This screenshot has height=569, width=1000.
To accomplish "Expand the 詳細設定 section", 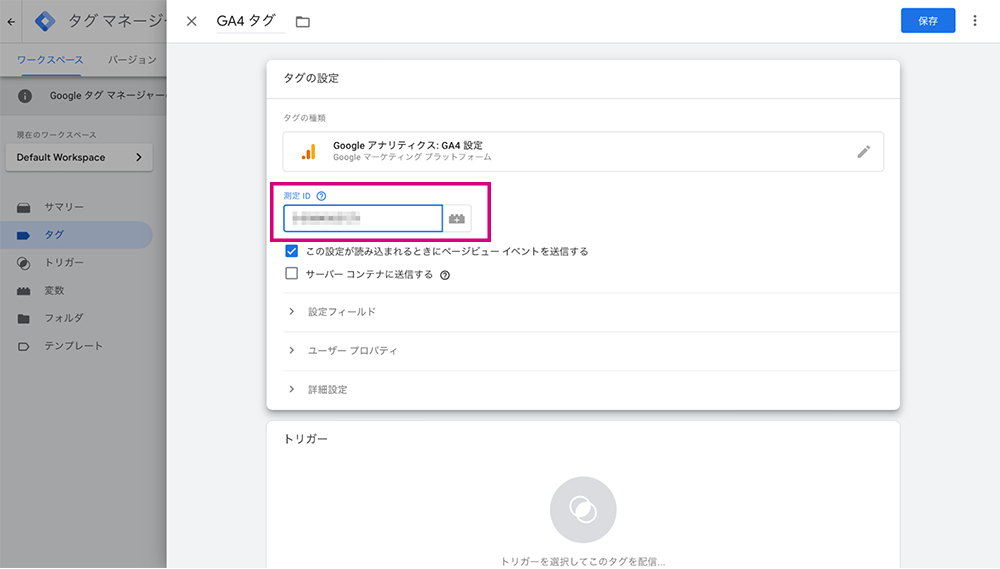I will click(x=591, y=389).
